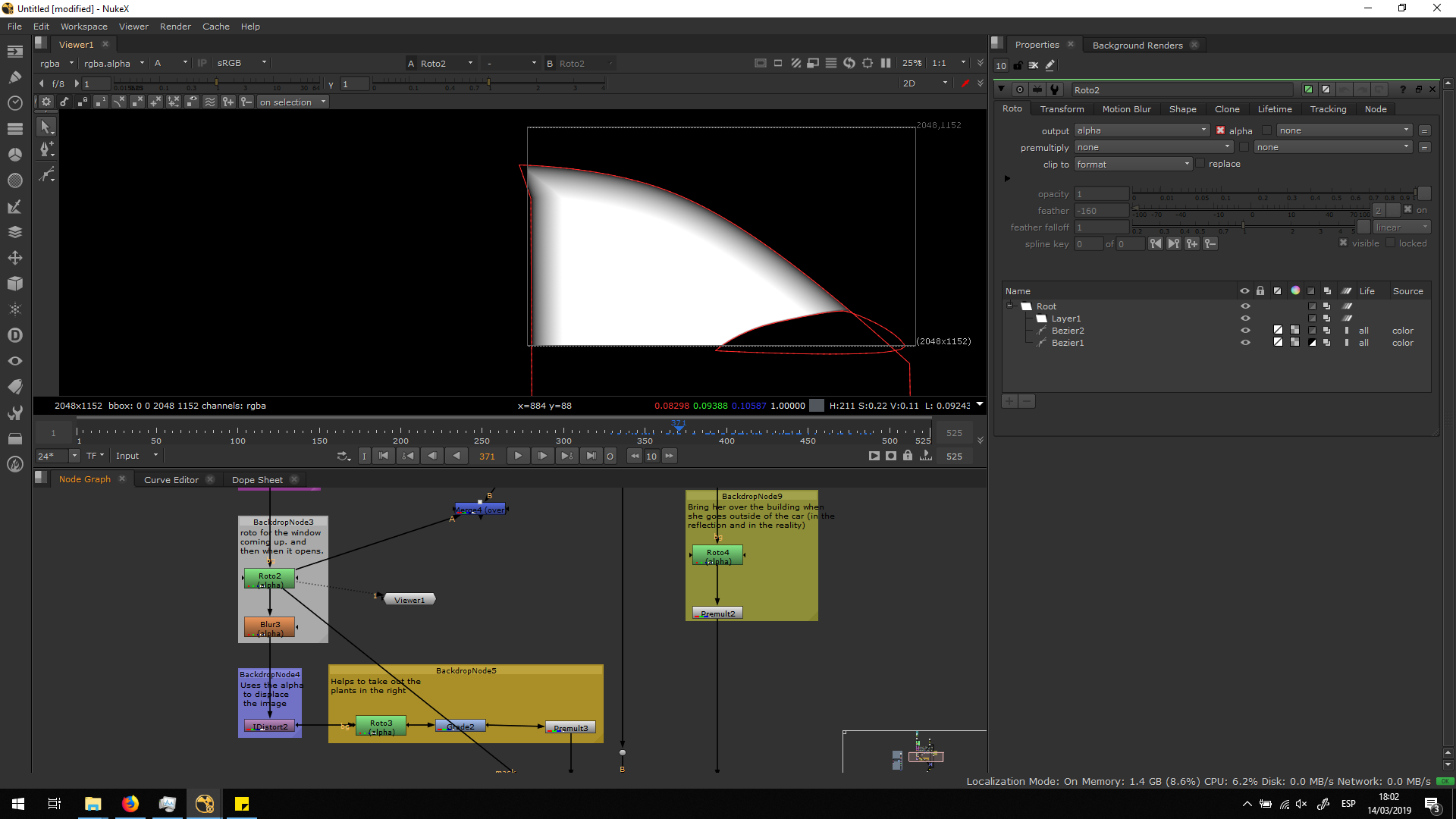
Task: Select the arrow Select tool in viewer toolbar
Action: click(46, 127)
